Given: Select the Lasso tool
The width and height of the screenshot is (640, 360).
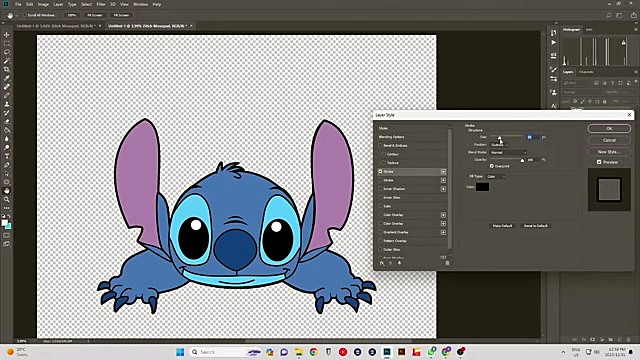Looking at the screenshot, I should pos(7,52).
